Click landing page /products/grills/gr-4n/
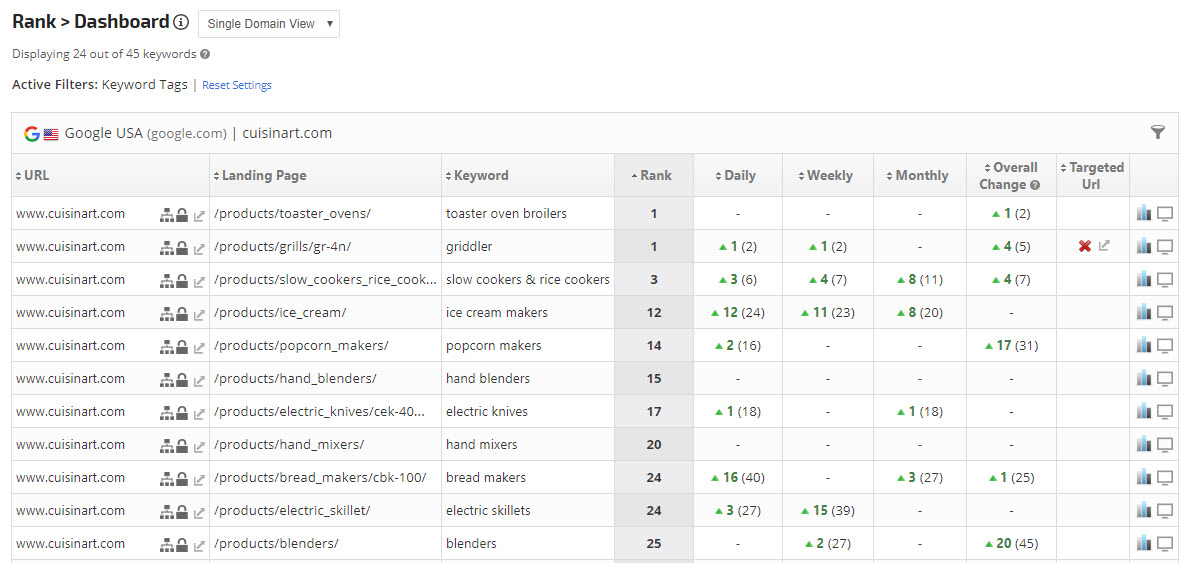The height and width of the screenshot is (563, 1189). pyautogui.click(x=282, y=247)
